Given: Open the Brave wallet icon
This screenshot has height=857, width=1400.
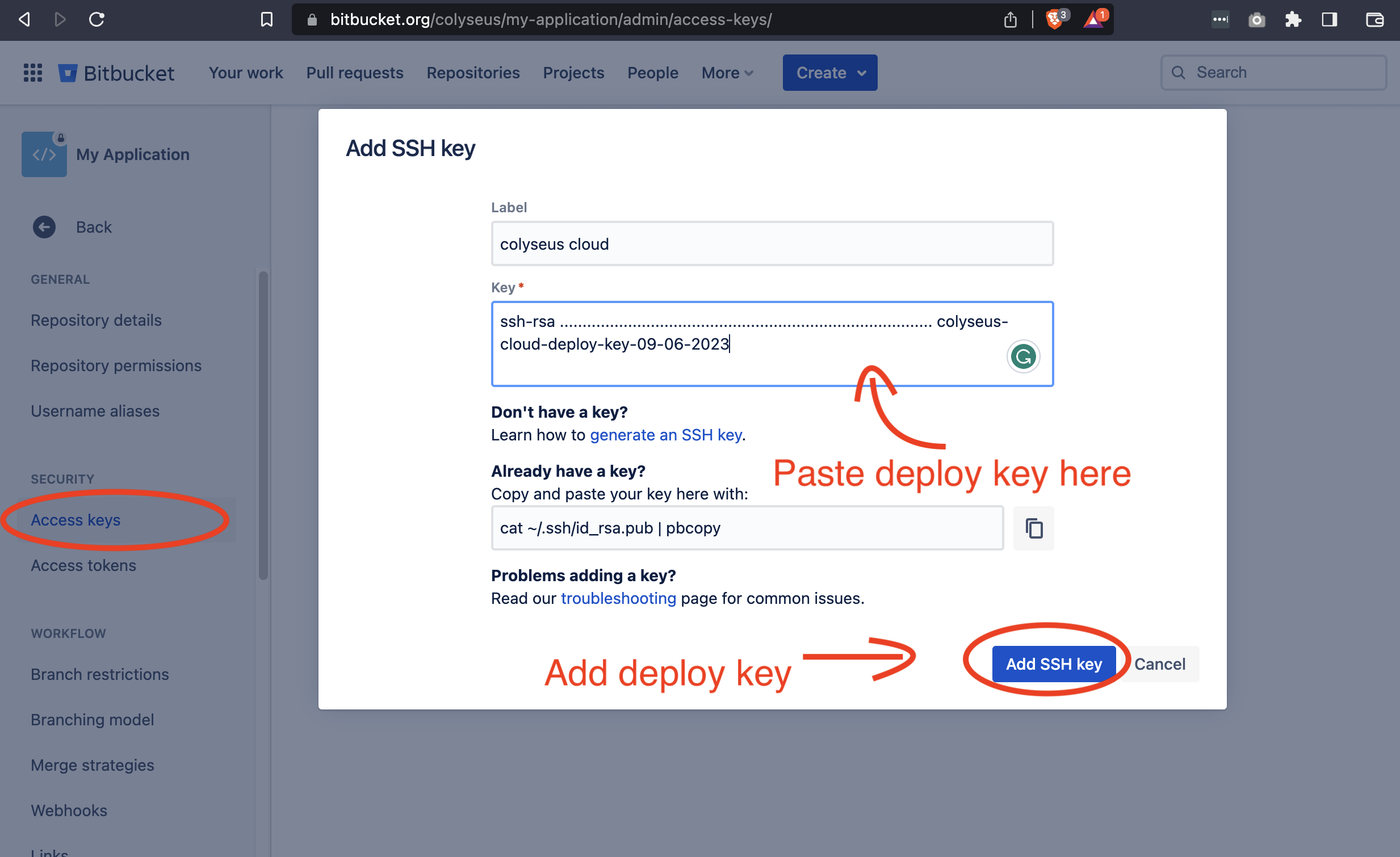Looking at the screenshot, I should point(1374,20).
